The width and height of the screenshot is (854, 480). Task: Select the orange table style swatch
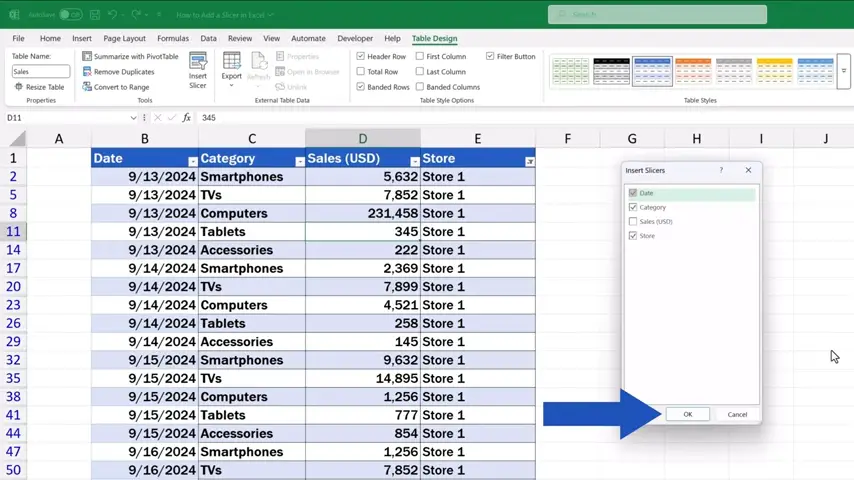click(x=693, y=70)
